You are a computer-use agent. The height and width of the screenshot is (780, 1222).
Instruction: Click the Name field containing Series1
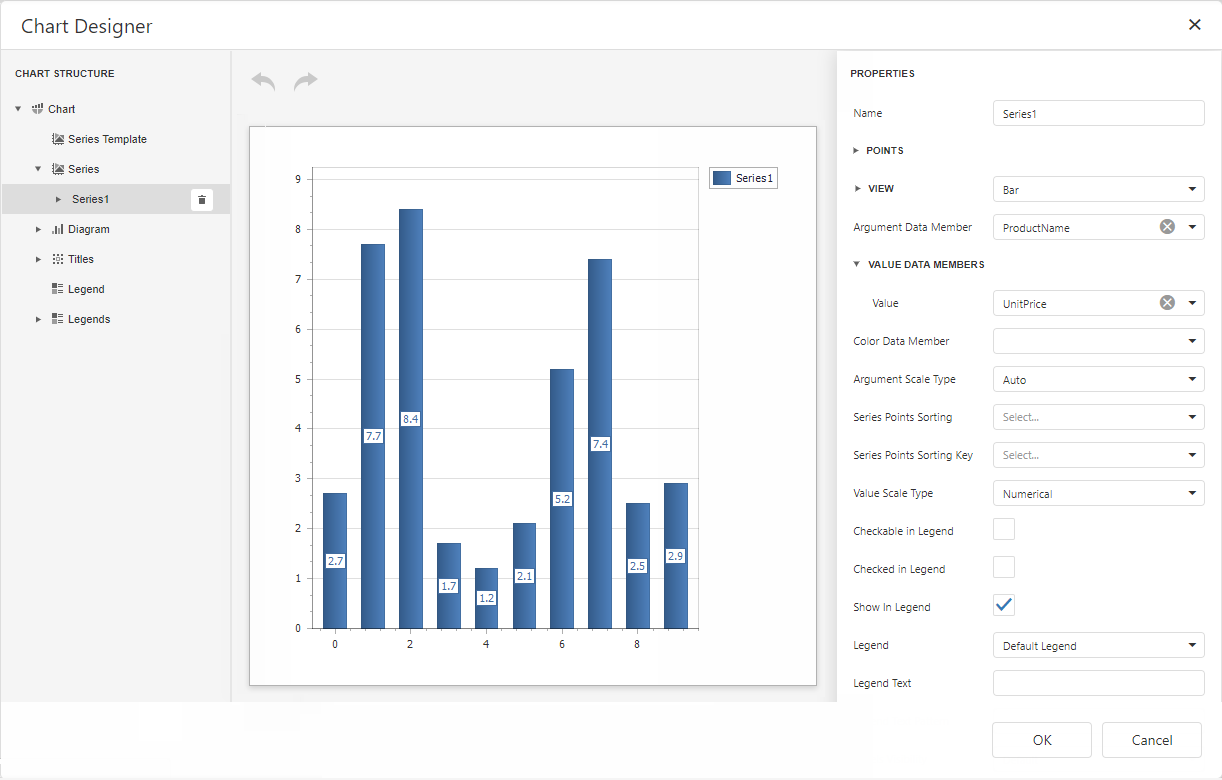click(1098, 113)
